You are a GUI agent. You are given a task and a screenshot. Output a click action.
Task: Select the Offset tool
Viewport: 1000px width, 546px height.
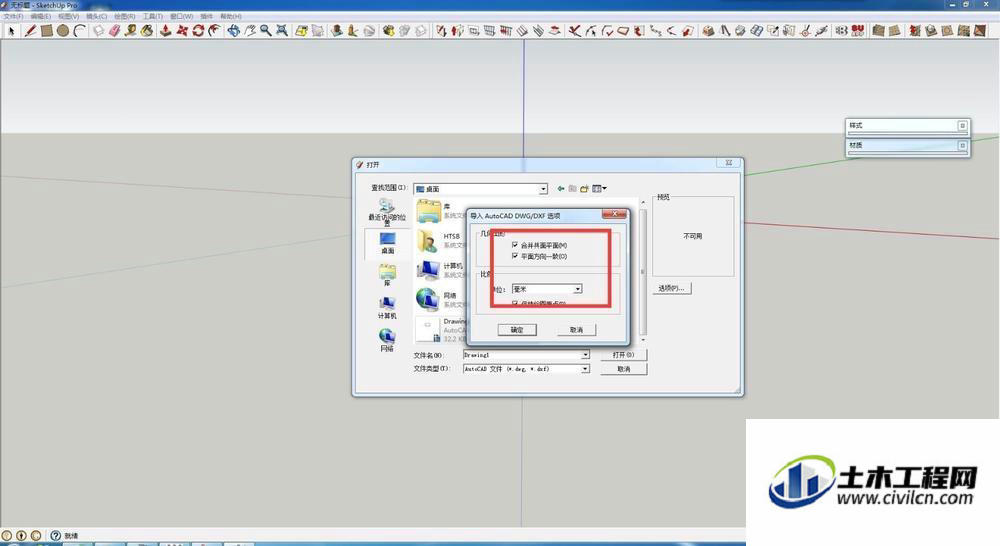215,31
